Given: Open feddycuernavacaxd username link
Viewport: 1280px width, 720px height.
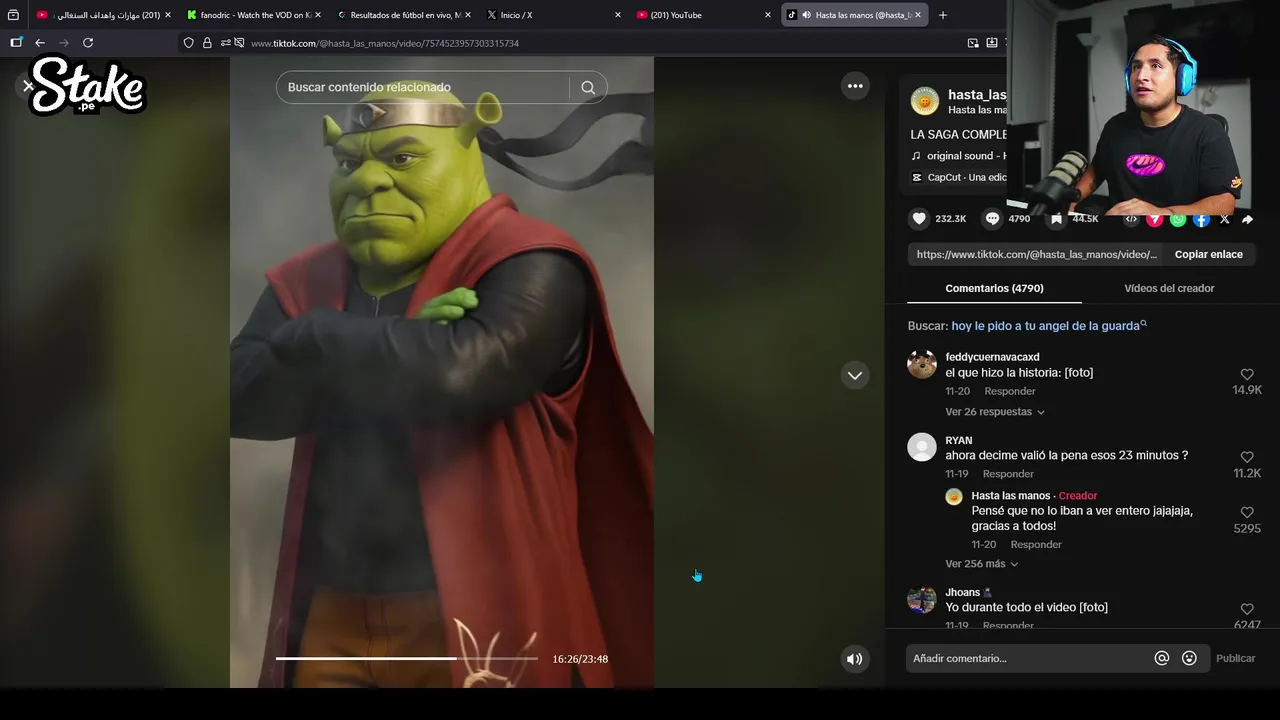Looking at the screenshot, I should click(x=992, y=357).
